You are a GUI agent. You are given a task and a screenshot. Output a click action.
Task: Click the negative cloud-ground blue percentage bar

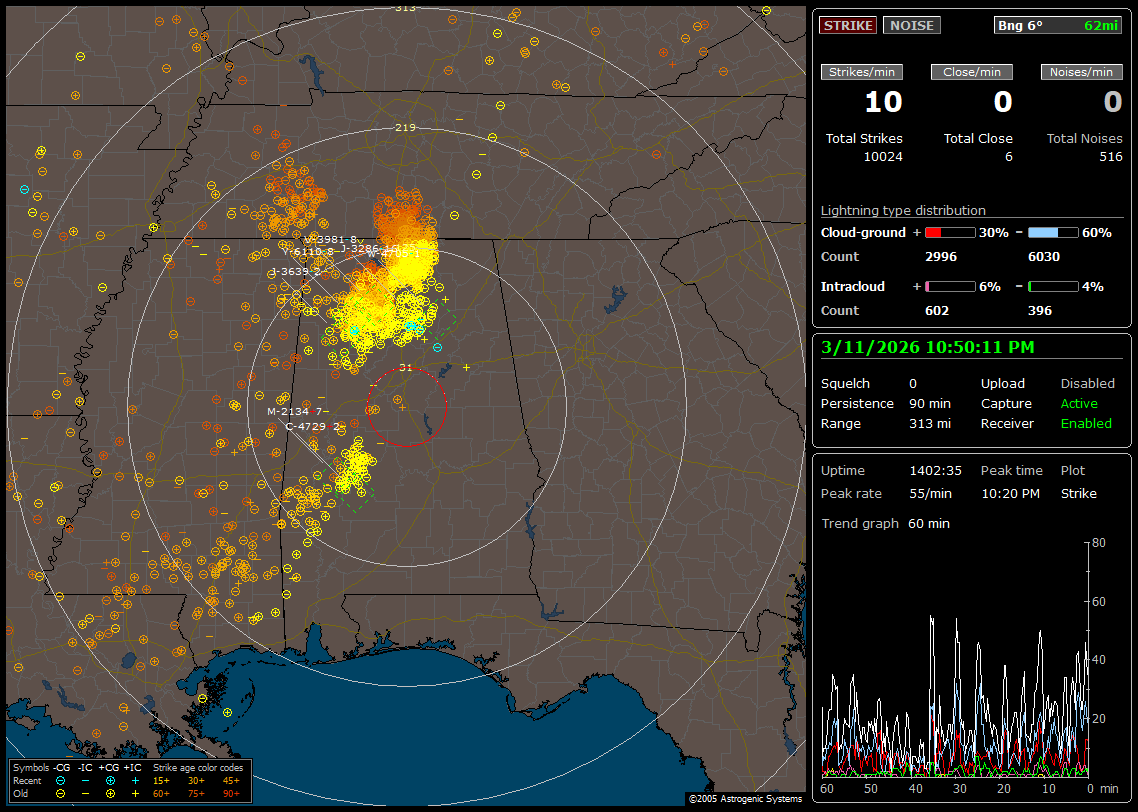click(x=1053, y=232)
